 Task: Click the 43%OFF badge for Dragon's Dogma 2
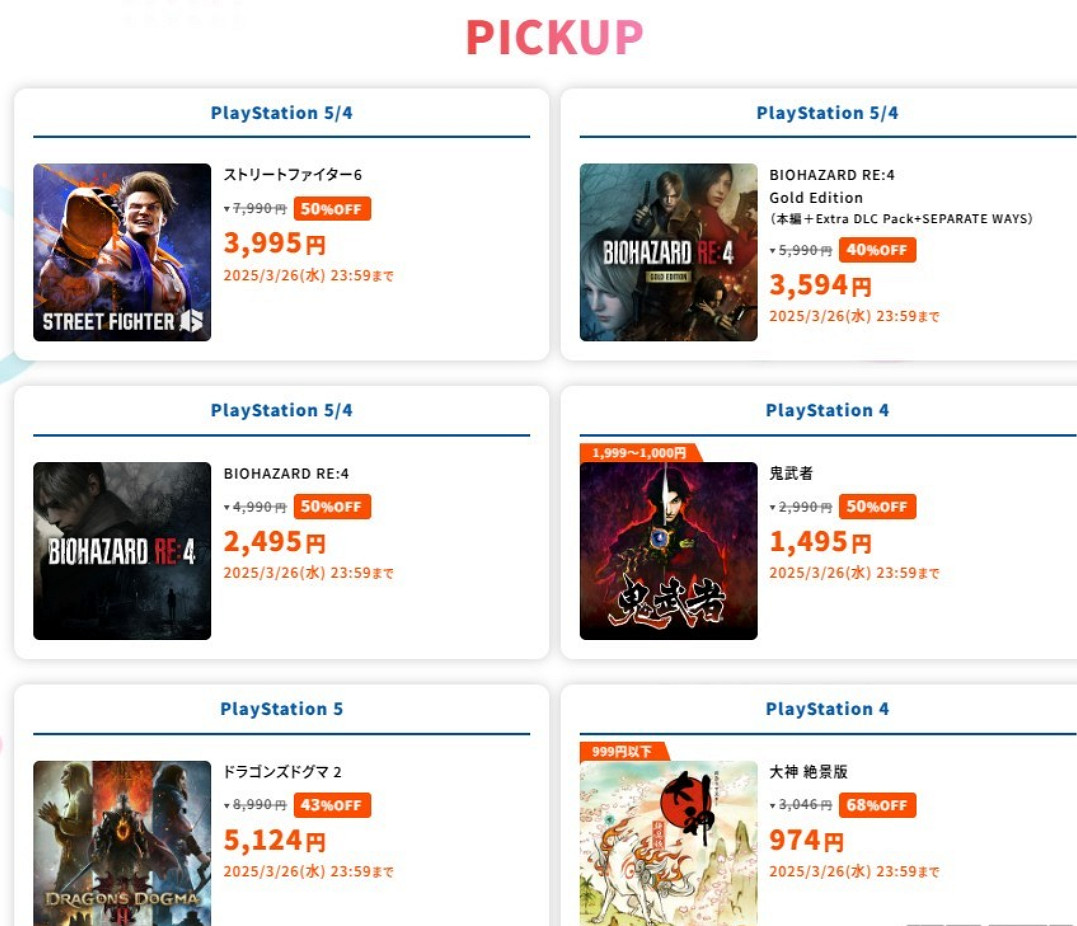point(332,805)
